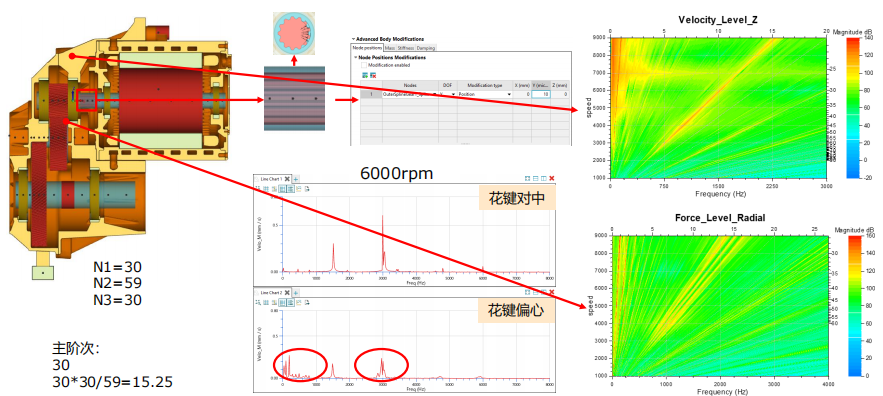Toggle the second highlighted axis button in the Line Chart 1 toolbar
883x396 pixels.
tap(291, 189)
